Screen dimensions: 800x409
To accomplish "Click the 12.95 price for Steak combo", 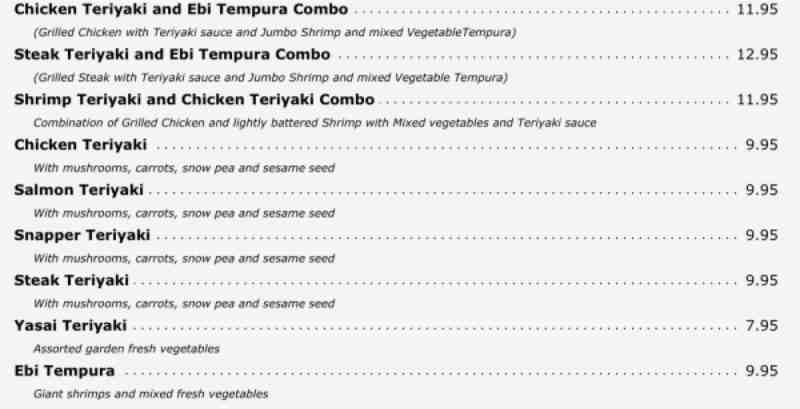I will click(x=757, y=55).
